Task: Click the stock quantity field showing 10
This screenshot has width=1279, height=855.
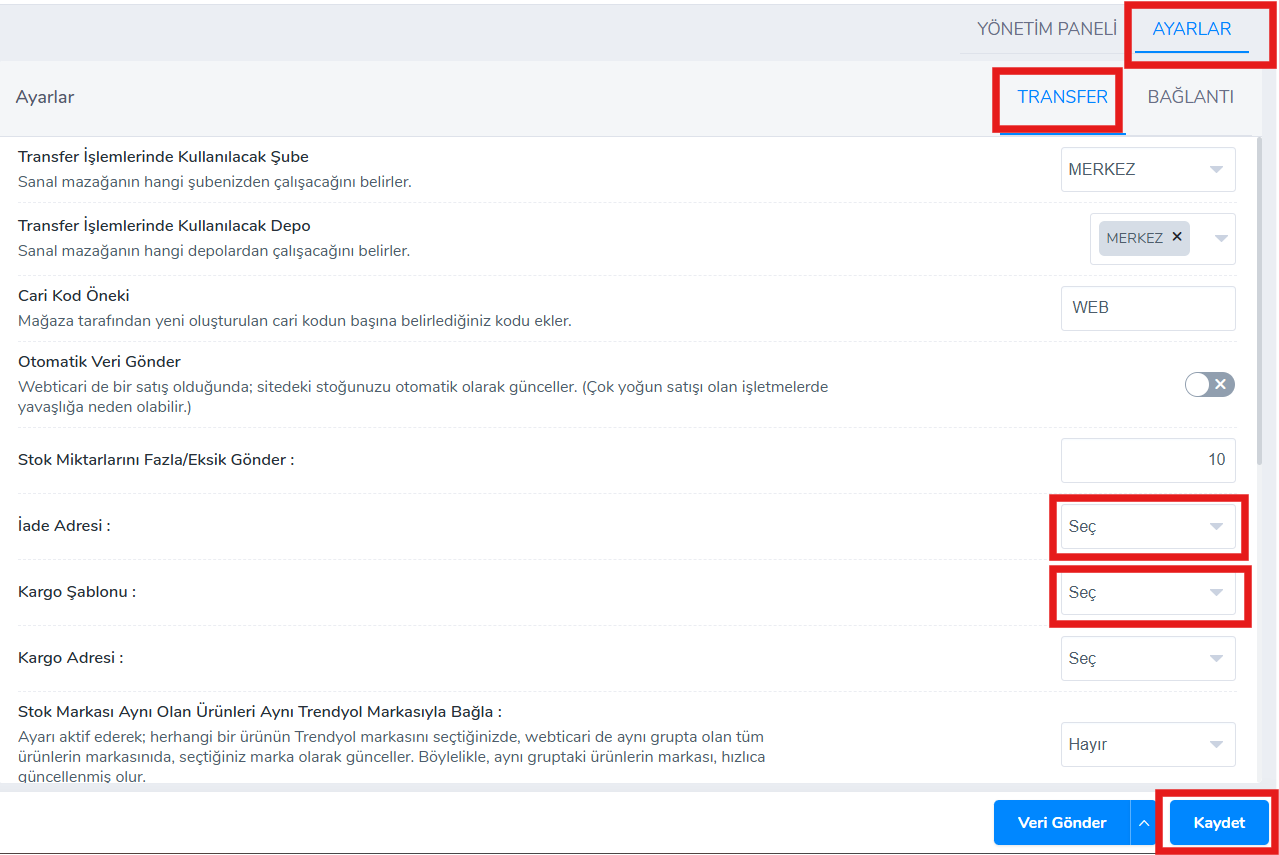Action: (x=1147, y=460)
